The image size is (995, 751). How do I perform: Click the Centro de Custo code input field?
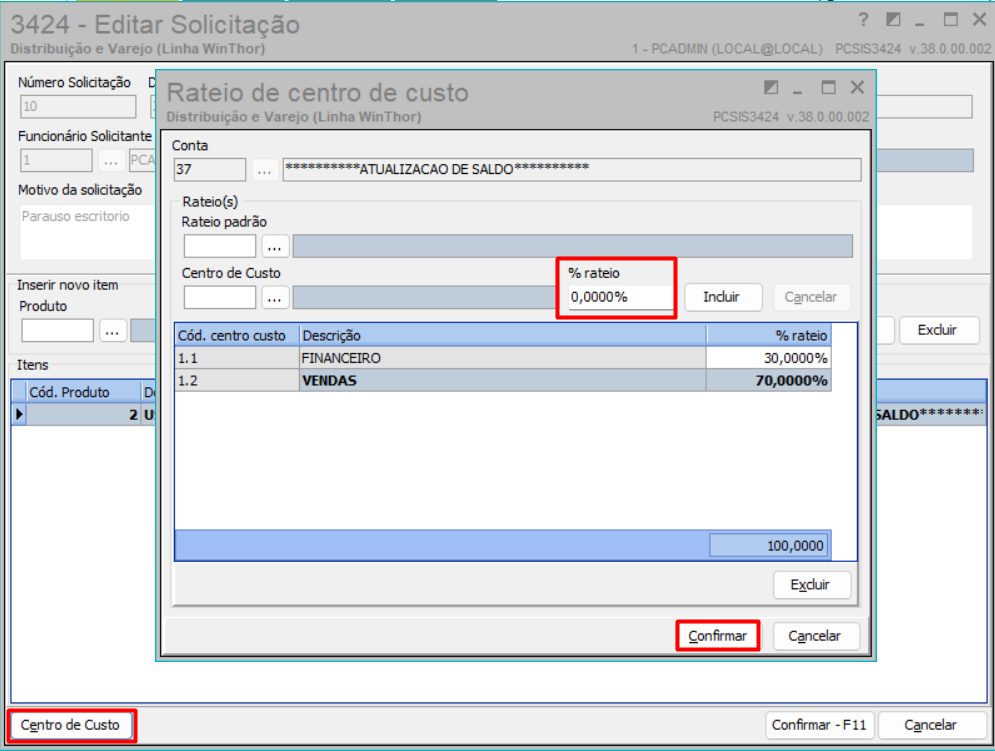220,297
